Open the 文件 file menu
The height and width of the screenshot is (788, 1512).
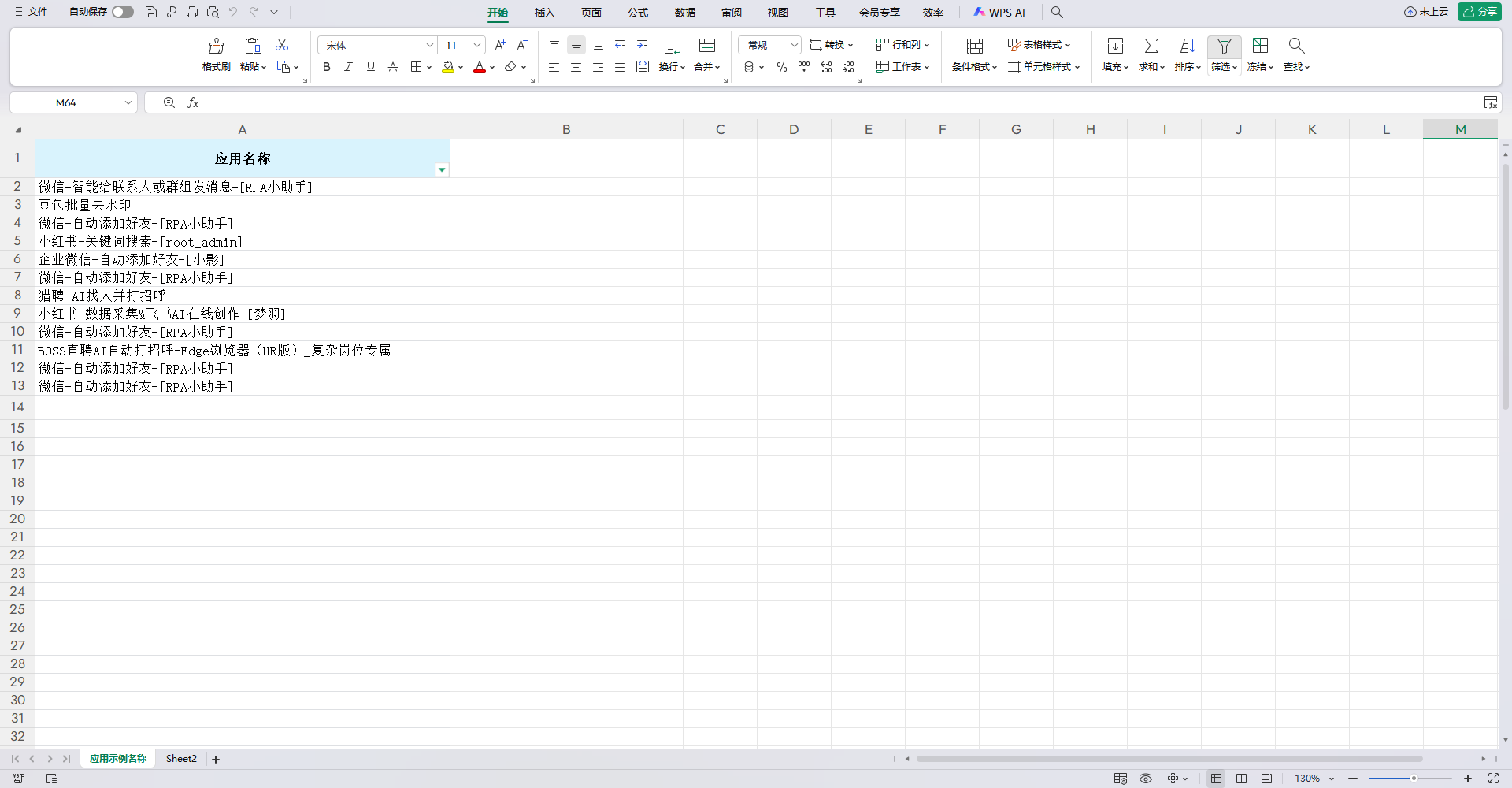tap(31, 12)
